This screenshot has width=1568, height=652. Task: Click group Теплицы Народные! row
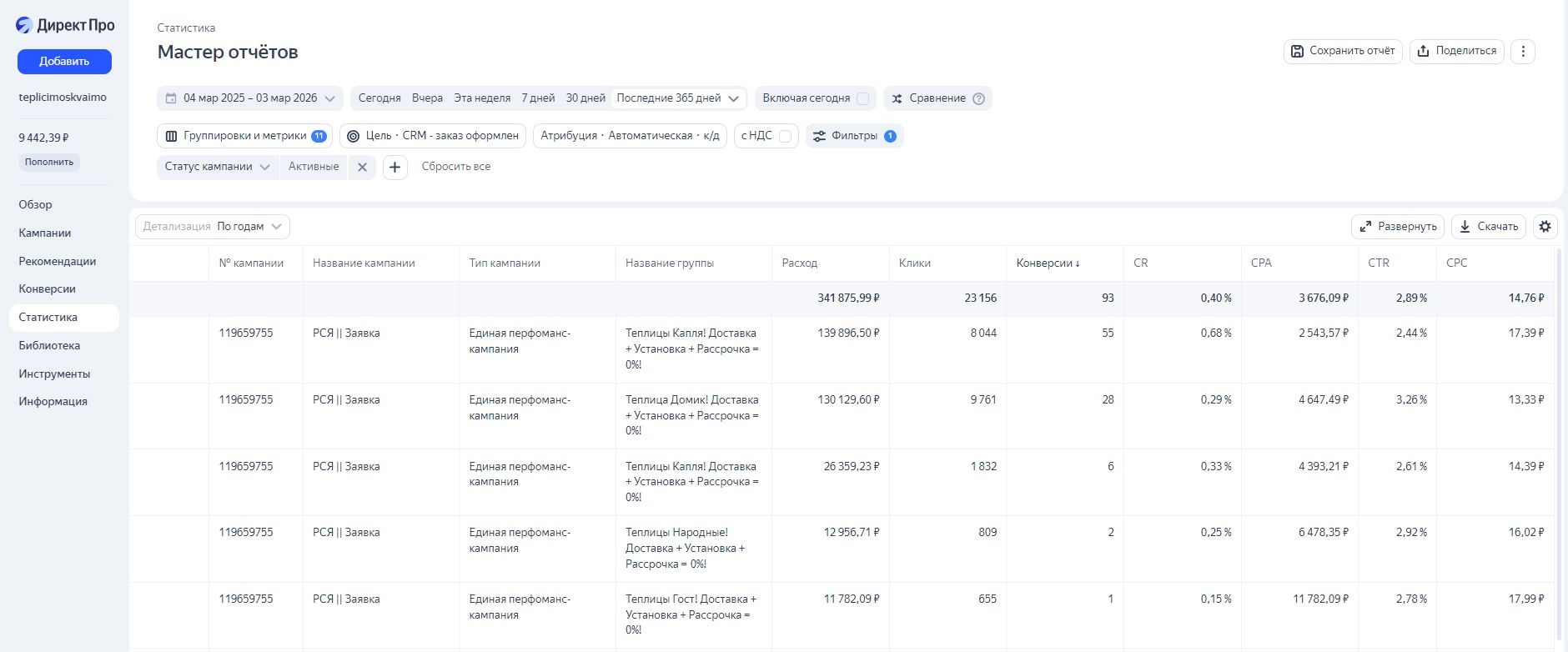[x=686, y=549]
